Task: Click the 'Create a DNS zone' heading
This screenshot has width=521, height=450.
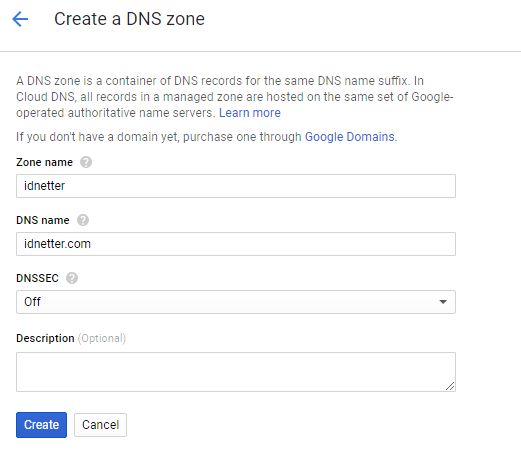Action: (129, 19)
